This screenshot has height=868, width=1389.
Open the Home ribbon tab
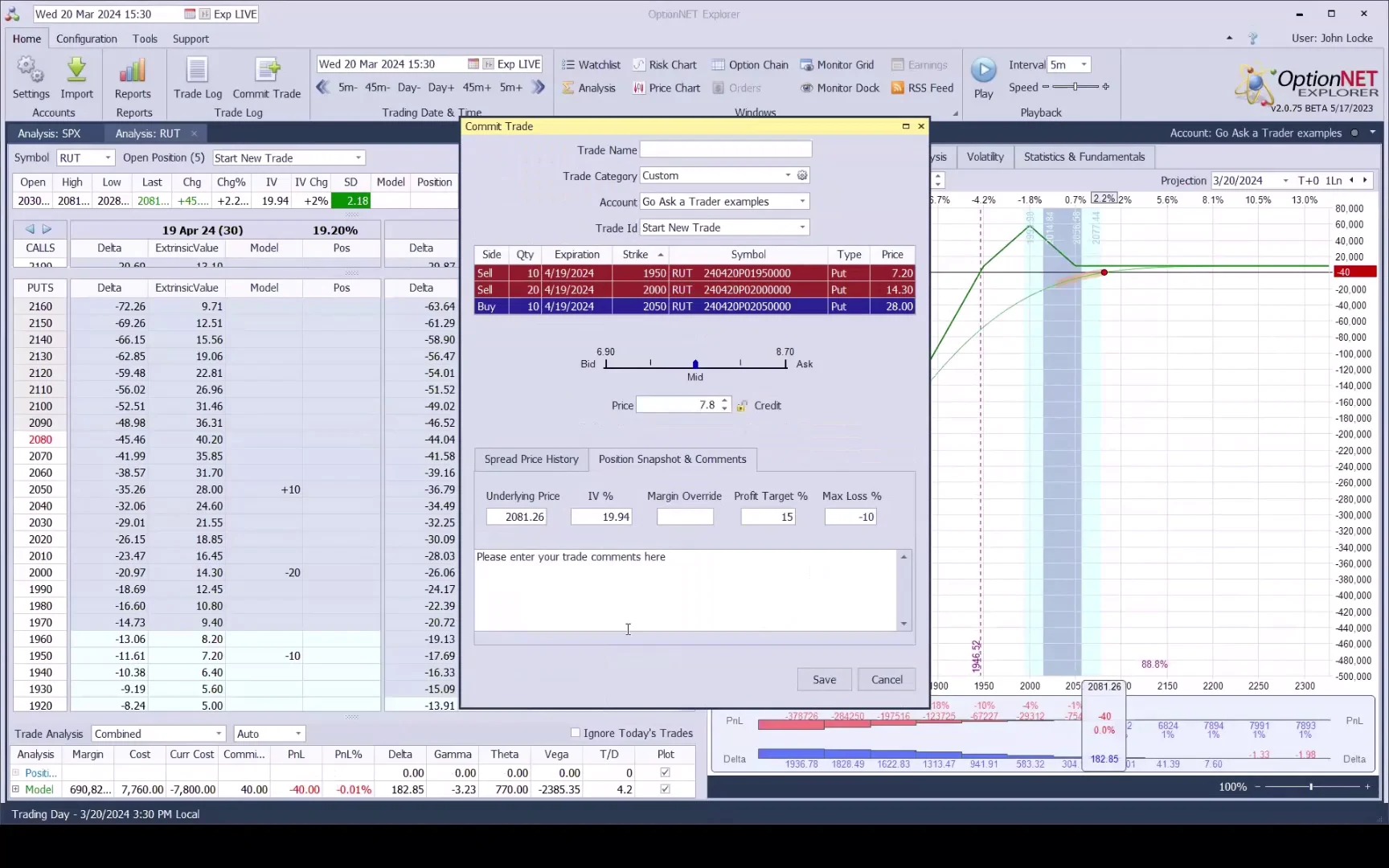tap(27, 39)
